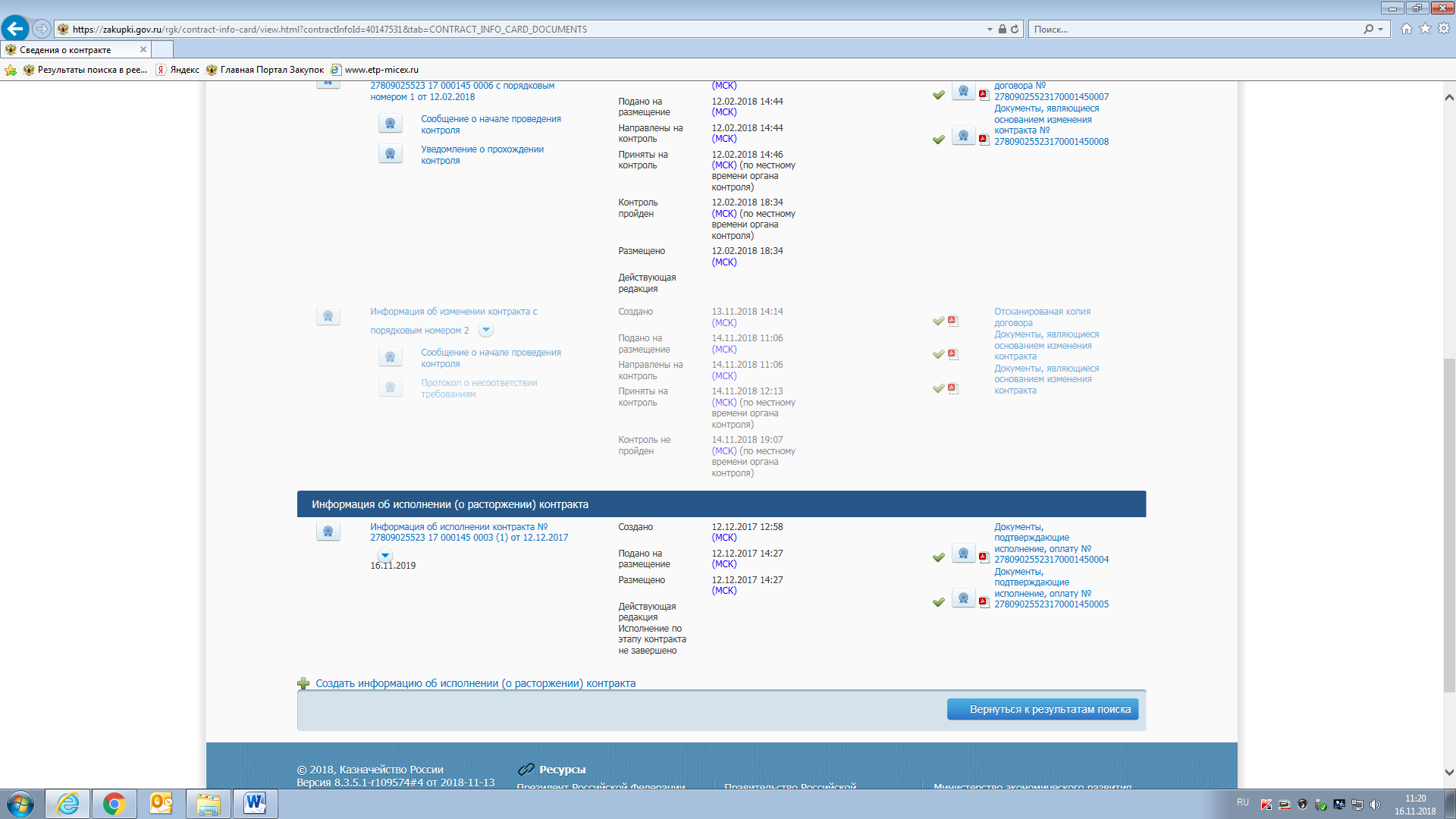The width and height of the screenshot is (1456, 819).
Task: Click signature icon for document 278090255231700014500004
Action: coord(963,554)
